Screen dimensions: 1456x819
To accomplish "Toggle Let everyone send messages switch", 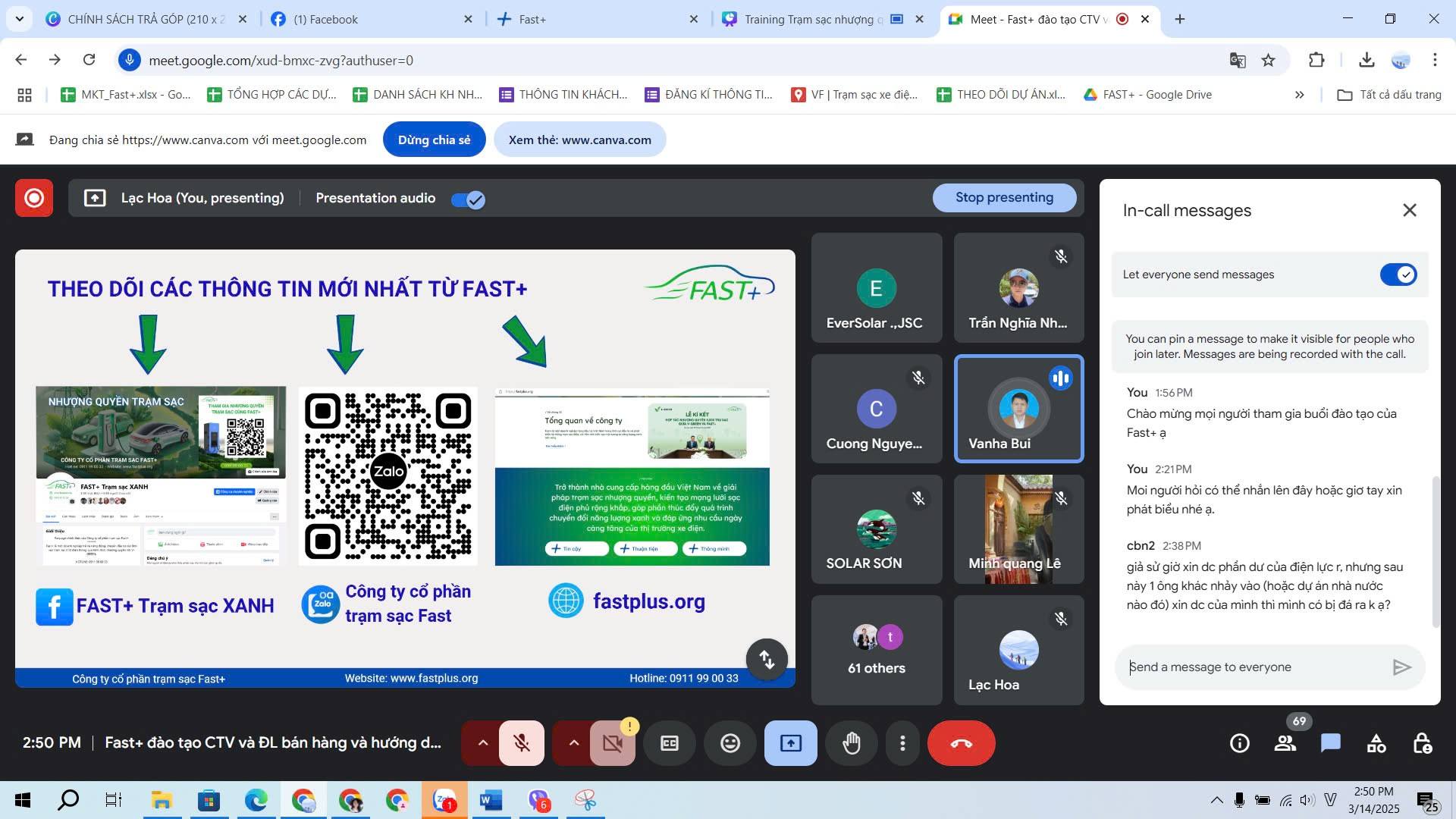I will coord(1398,275).
